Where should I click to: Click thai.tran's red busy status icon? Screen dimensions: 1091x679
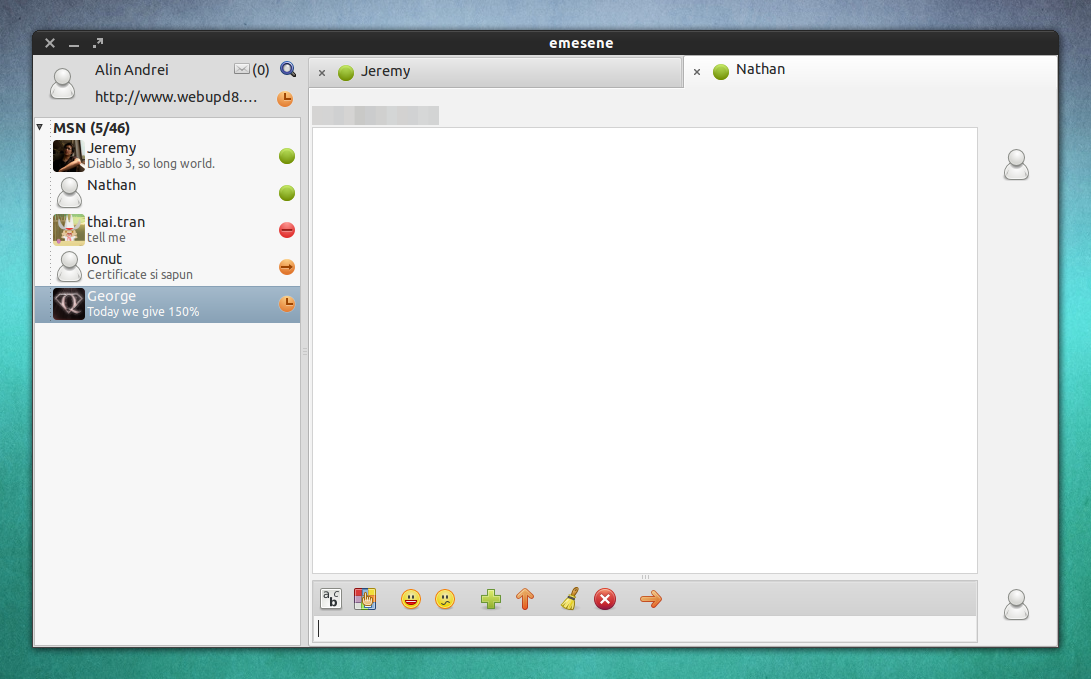[287, 230]
